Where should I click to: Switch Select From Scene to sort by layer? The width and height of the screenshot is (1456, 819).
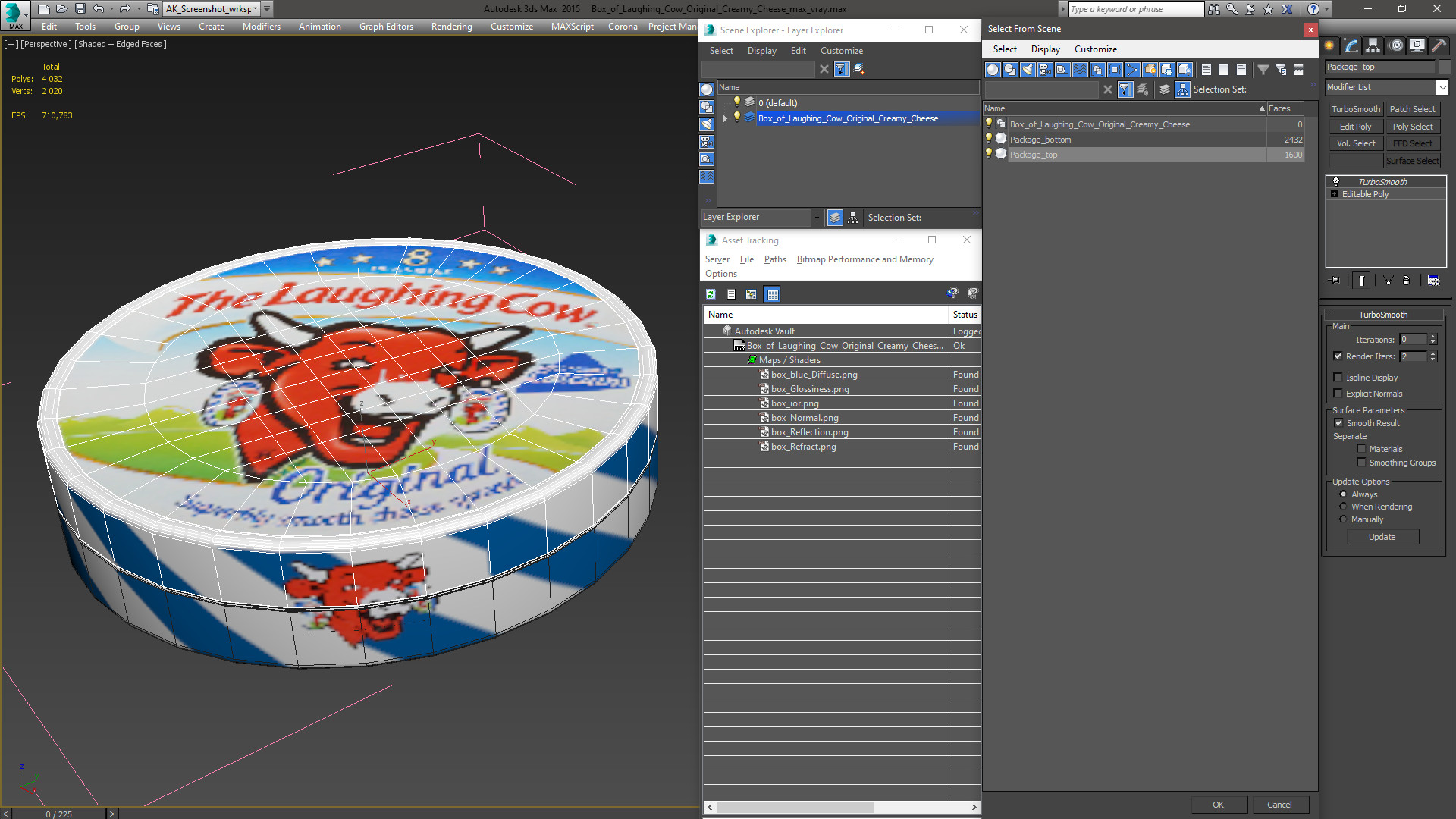[1166, 89]
